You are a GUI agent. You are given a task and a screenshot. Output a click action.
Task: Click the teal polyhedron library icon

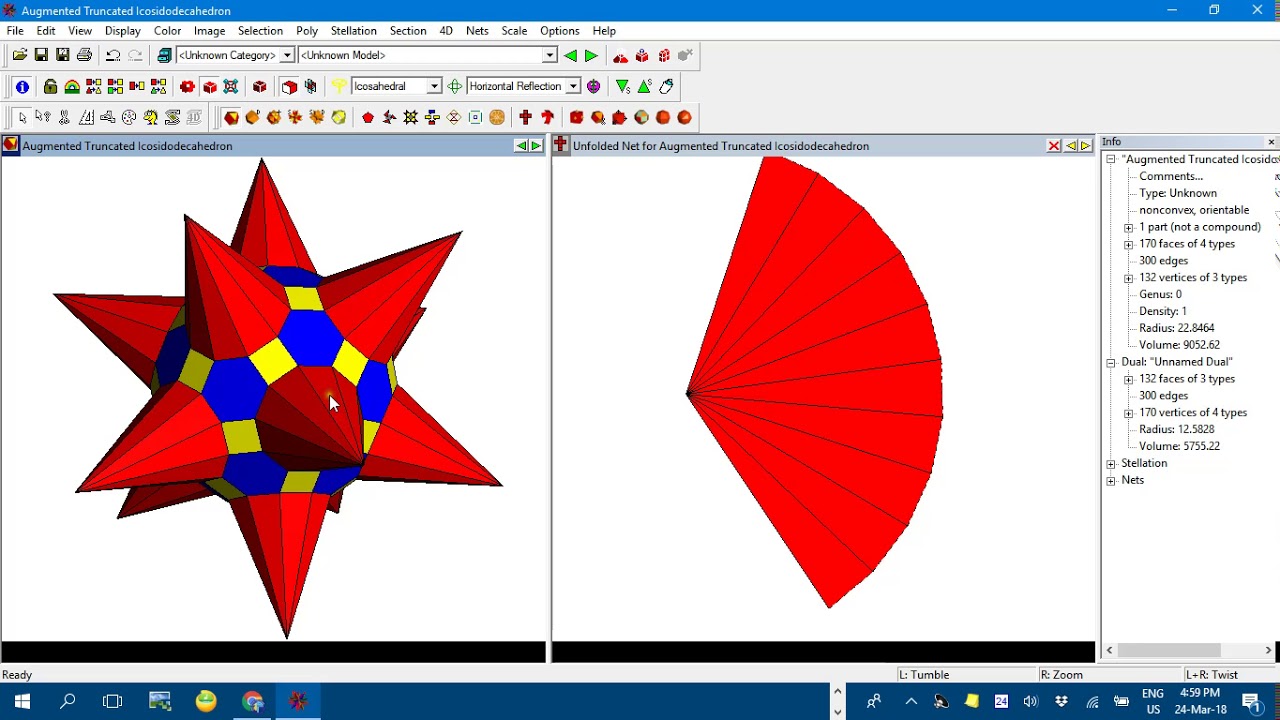pos(164,55)
